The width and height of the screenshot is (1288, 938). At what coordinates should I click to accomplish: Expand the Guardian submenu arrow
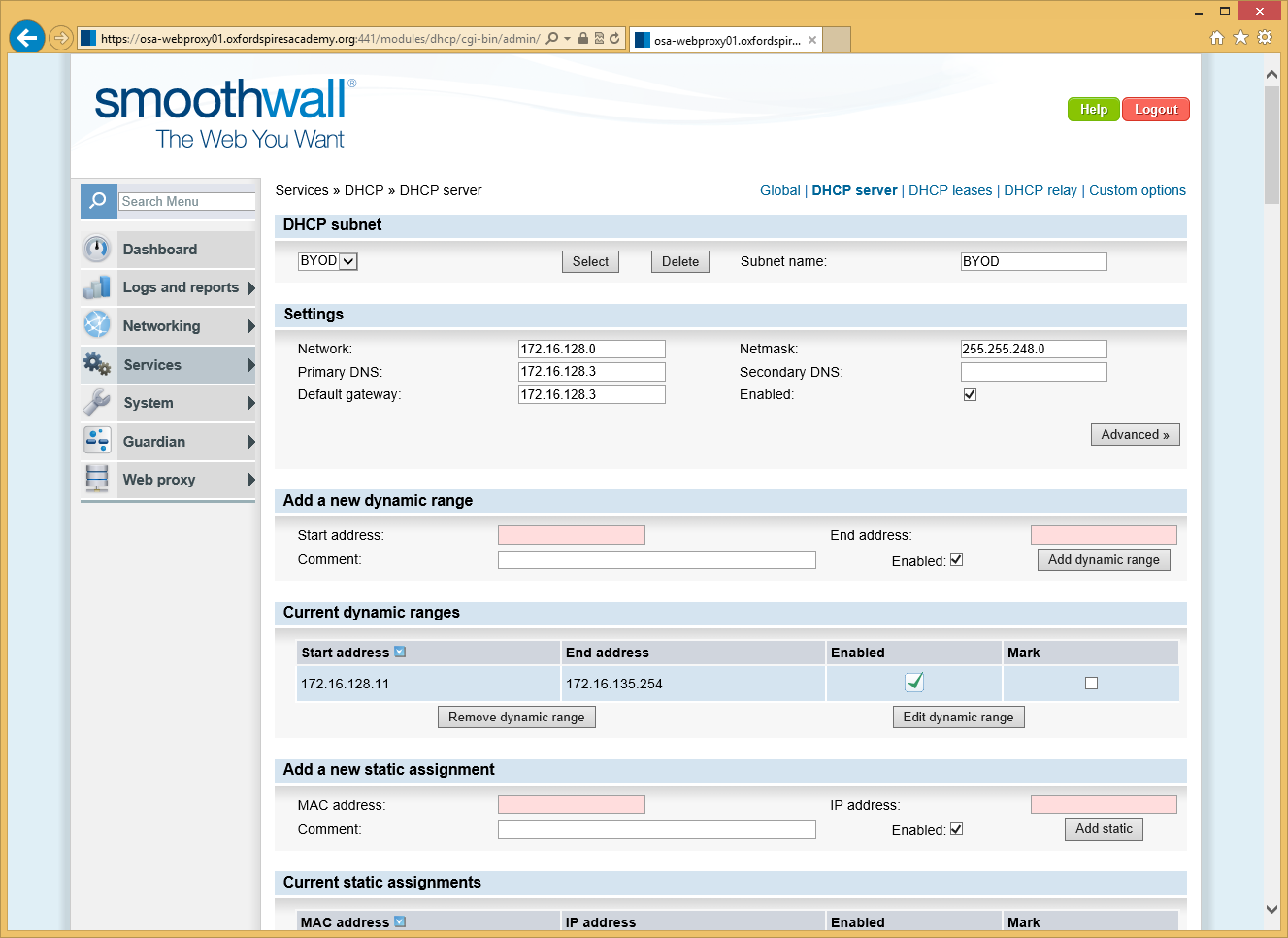(251, 442)
